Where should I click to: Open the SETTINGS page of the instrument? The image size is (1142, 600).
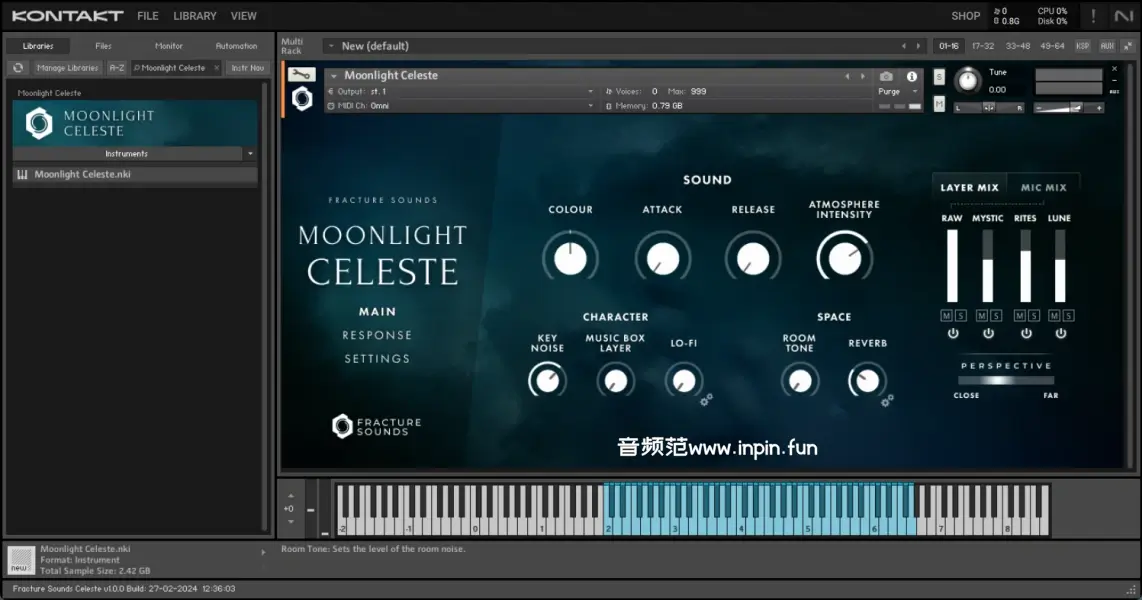pos(377,358)
